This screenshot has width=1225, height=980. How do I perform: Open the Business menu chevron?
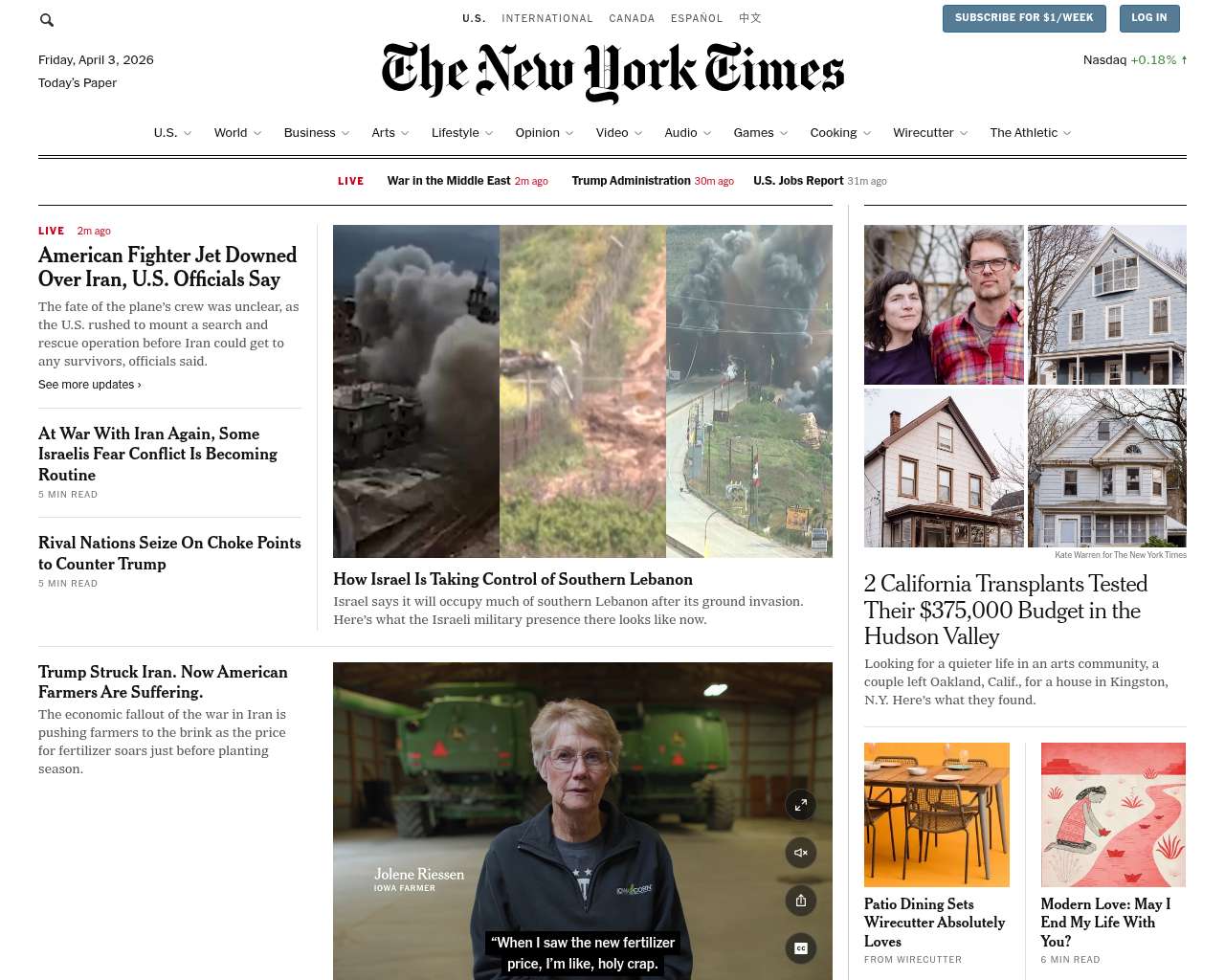tap(345, 133)
